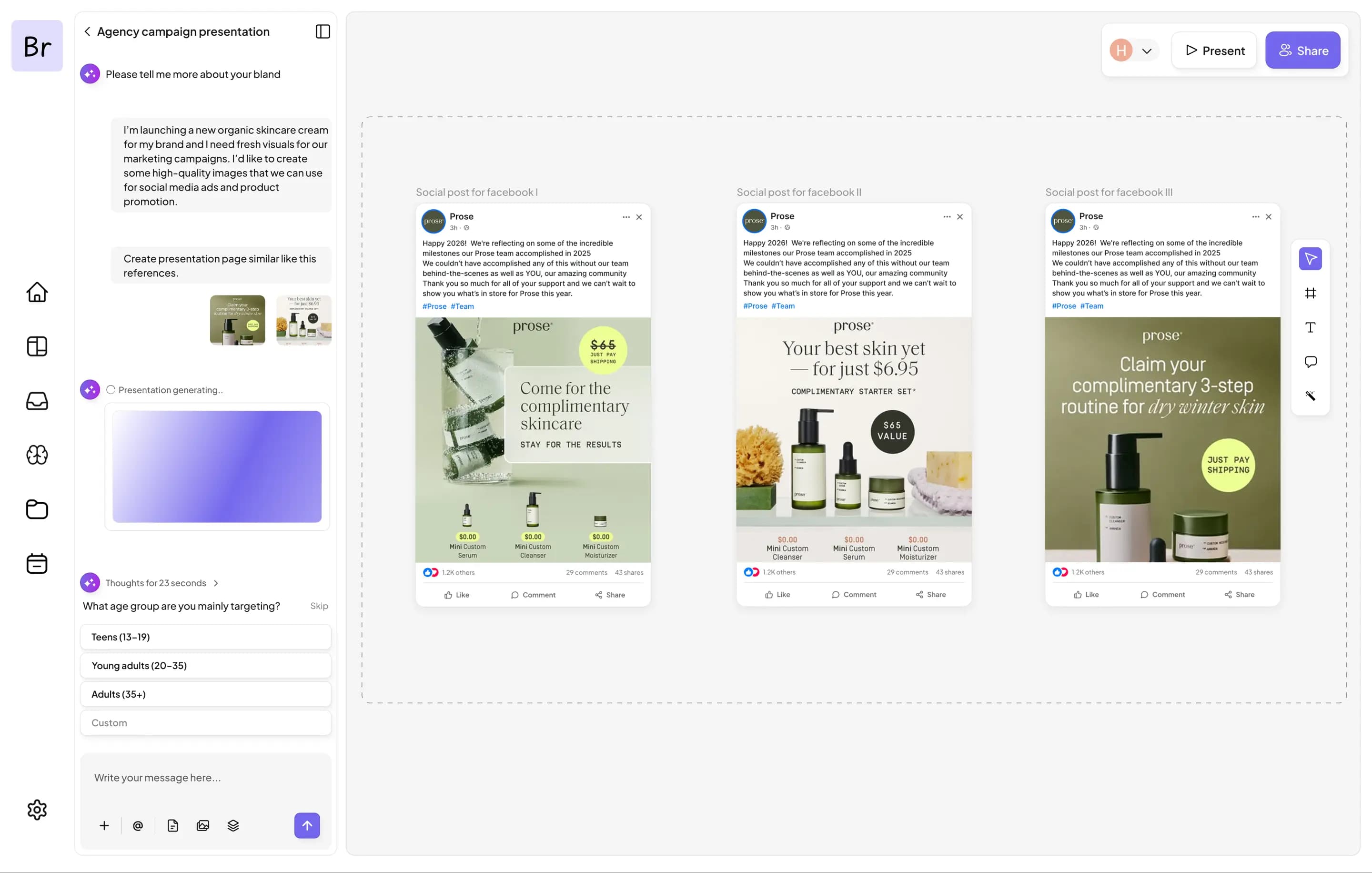Select 'Social post for facebook I' frame label

[477, 192]
